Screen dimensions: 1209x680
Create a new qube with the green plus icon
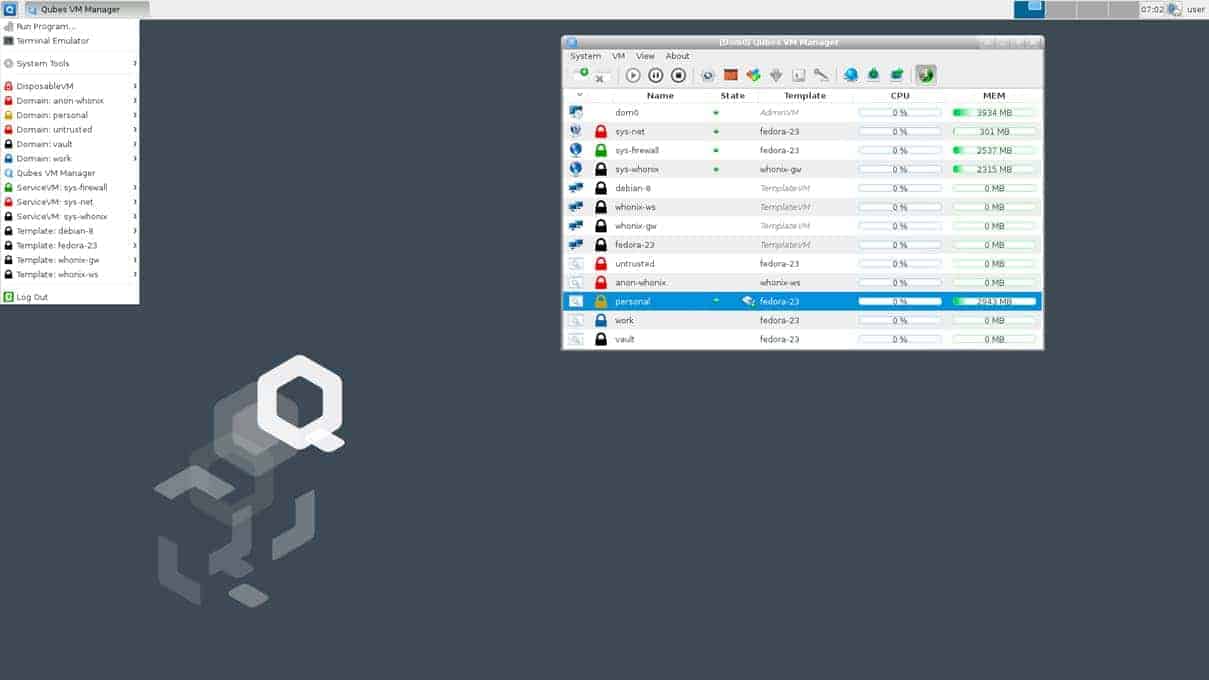click(582, 73)
